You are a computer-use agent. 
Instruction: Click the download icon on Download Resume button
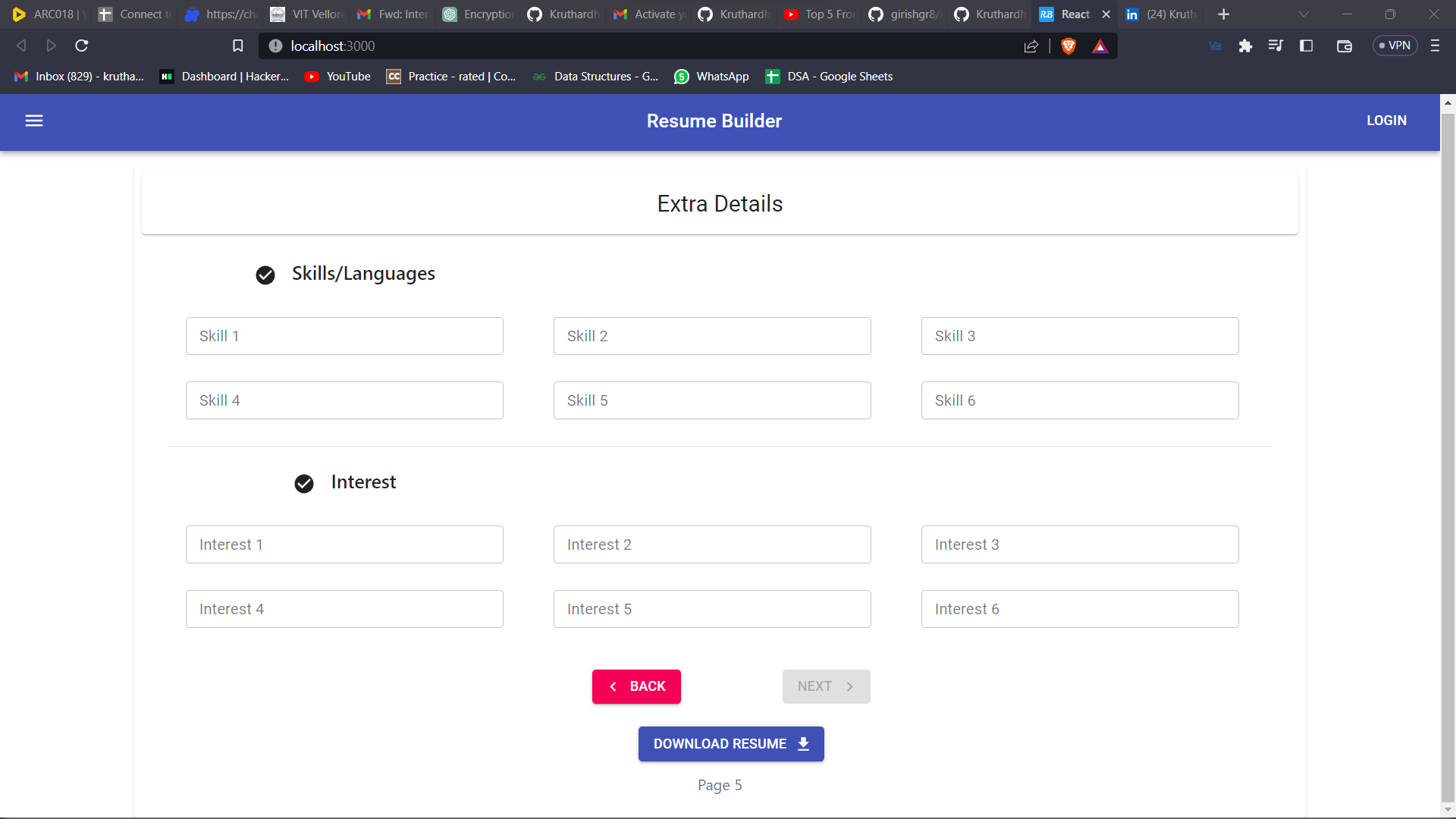point(802,744)
